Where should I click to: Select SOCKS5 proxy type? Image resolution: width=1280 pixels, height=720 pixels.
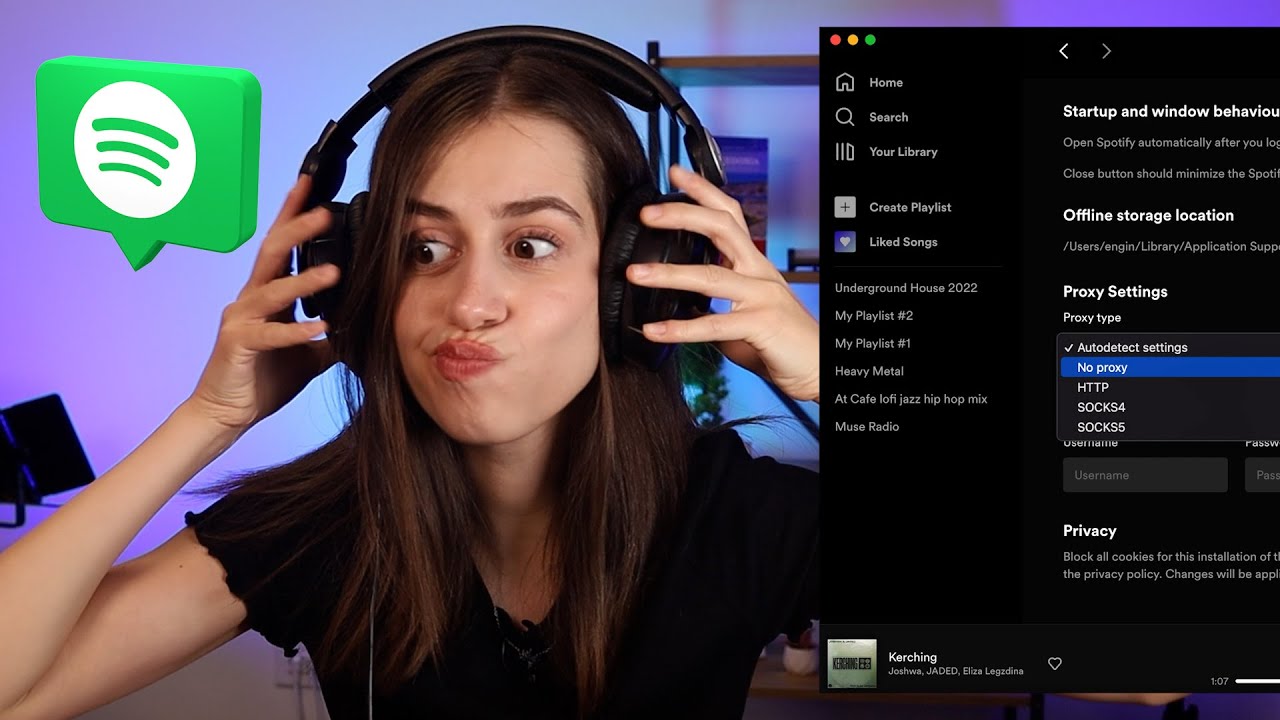click(x=1170, y=427)
